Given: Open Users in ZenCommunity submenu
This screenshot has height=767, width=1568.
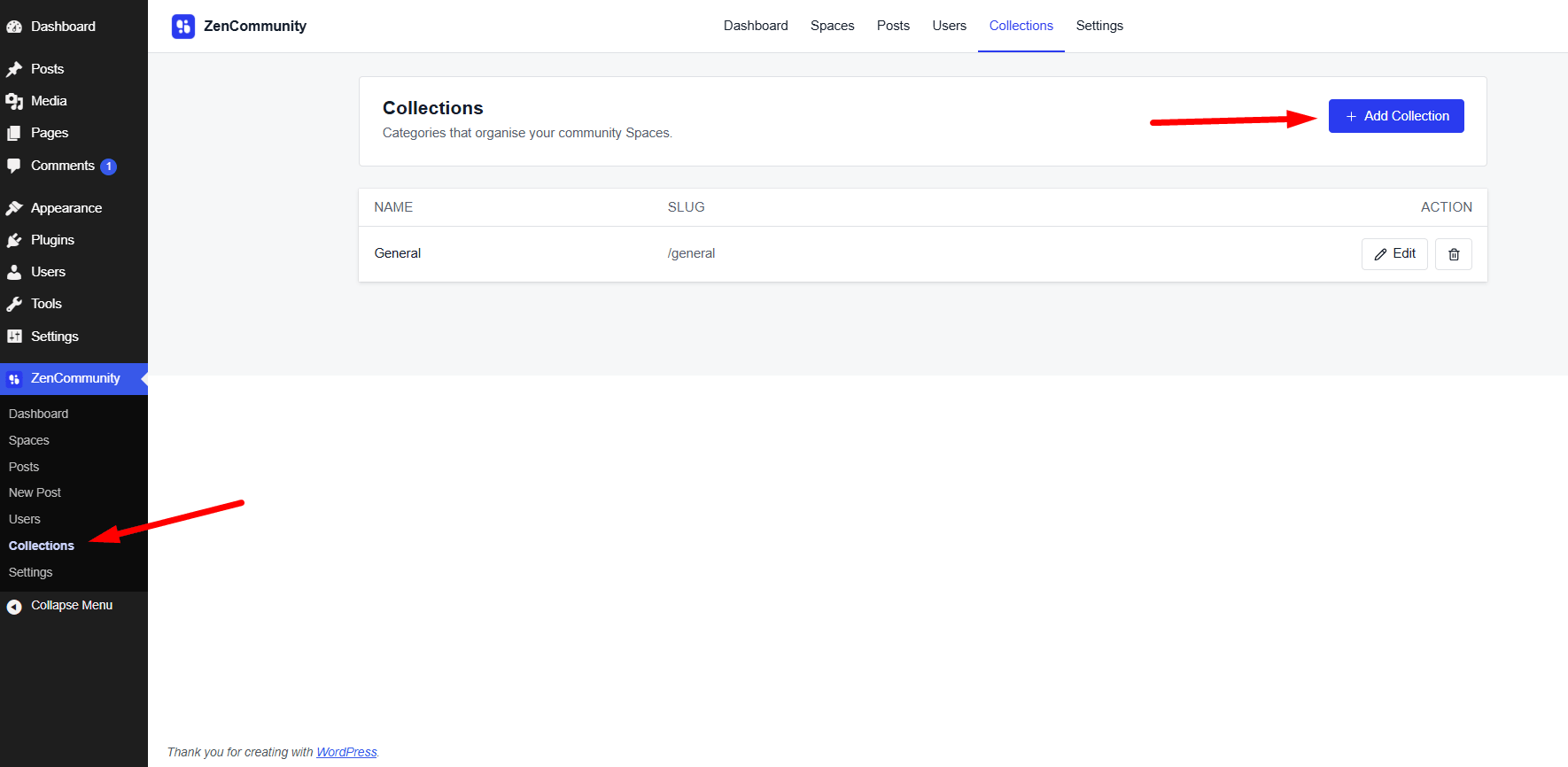Looking at the screenshot, I should 25,519.
